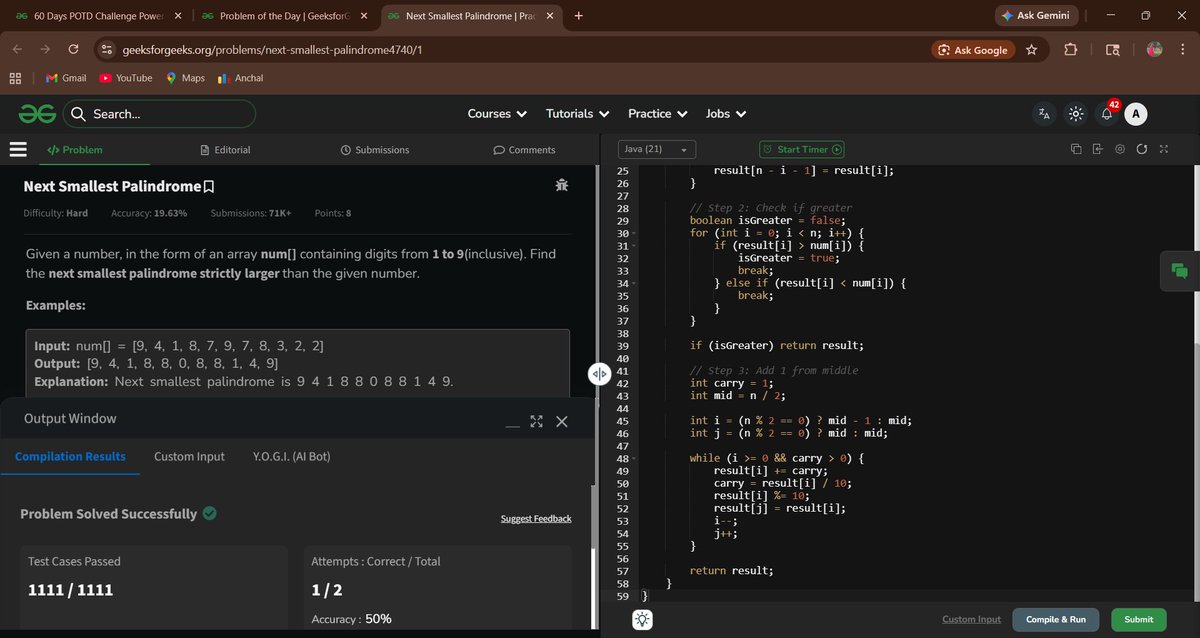
Task: Open the browser extensions puzzle icon
Action: [1072, 50]
